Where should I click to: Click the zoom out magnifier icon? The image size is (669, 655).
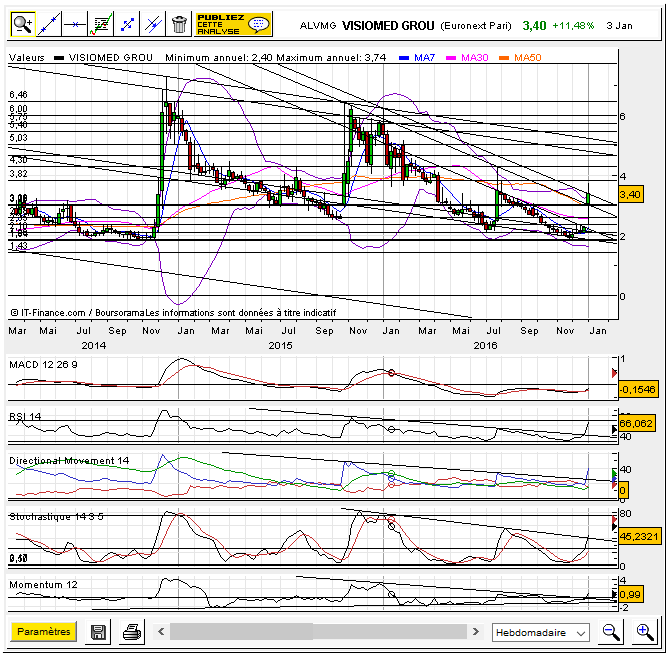coord(611,632)
